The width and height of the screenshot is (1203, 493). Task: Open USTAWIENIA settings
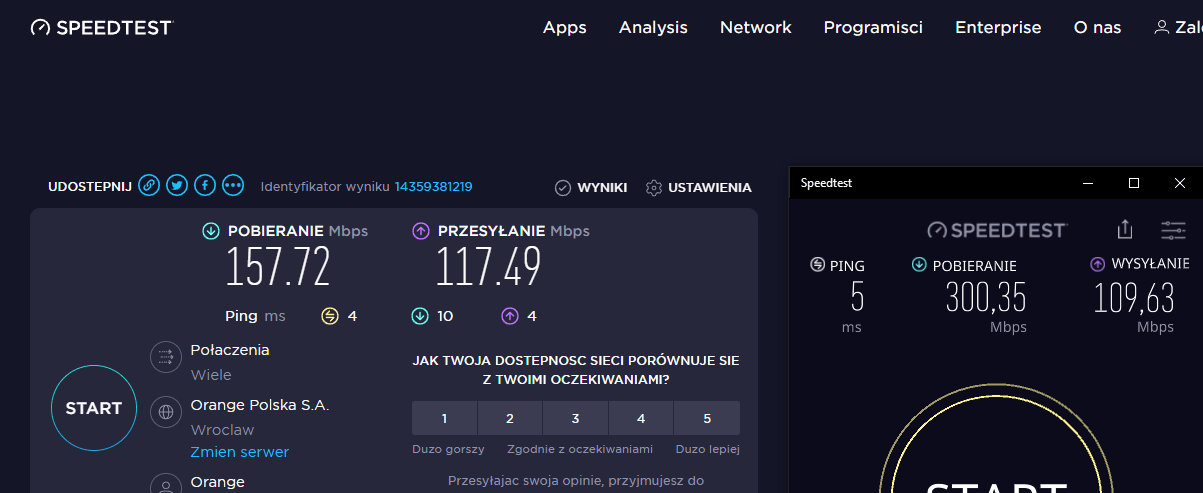pos(710,188)
